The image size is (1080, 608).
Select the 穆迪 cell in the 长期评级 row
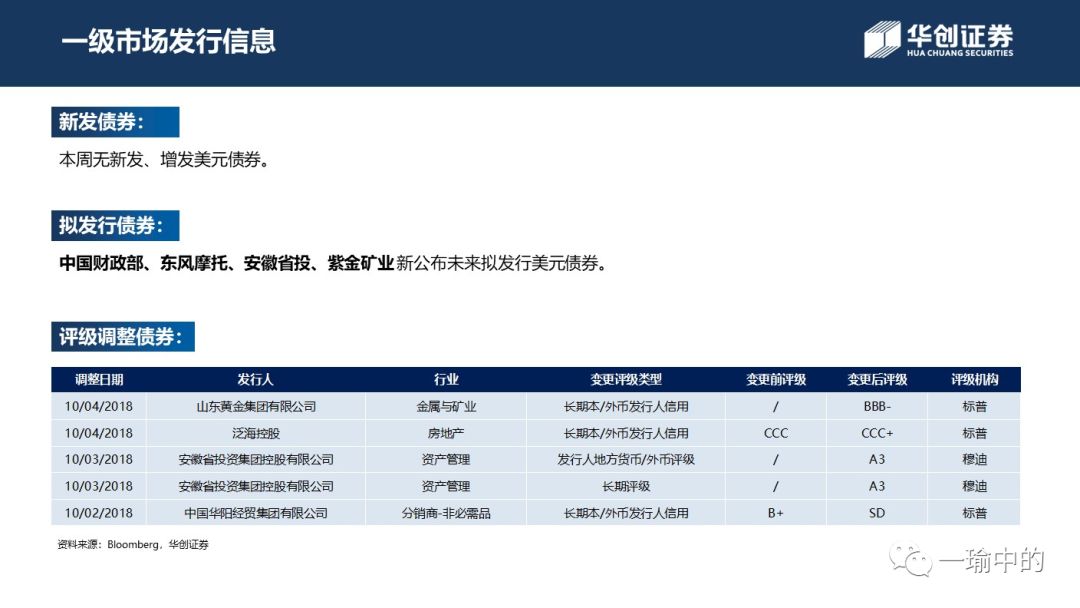pos(974,486)
